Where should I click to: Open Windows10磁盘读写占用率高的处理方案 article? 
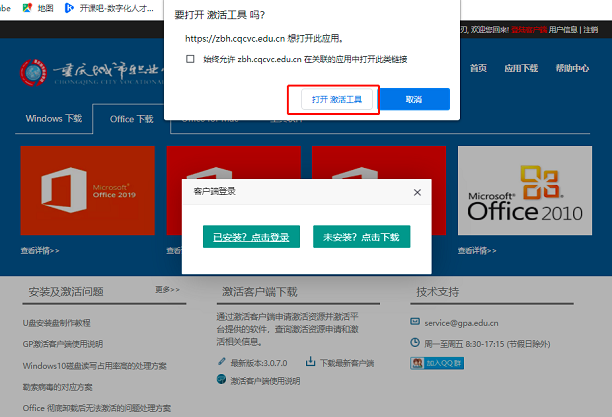(x=94, y=366)
